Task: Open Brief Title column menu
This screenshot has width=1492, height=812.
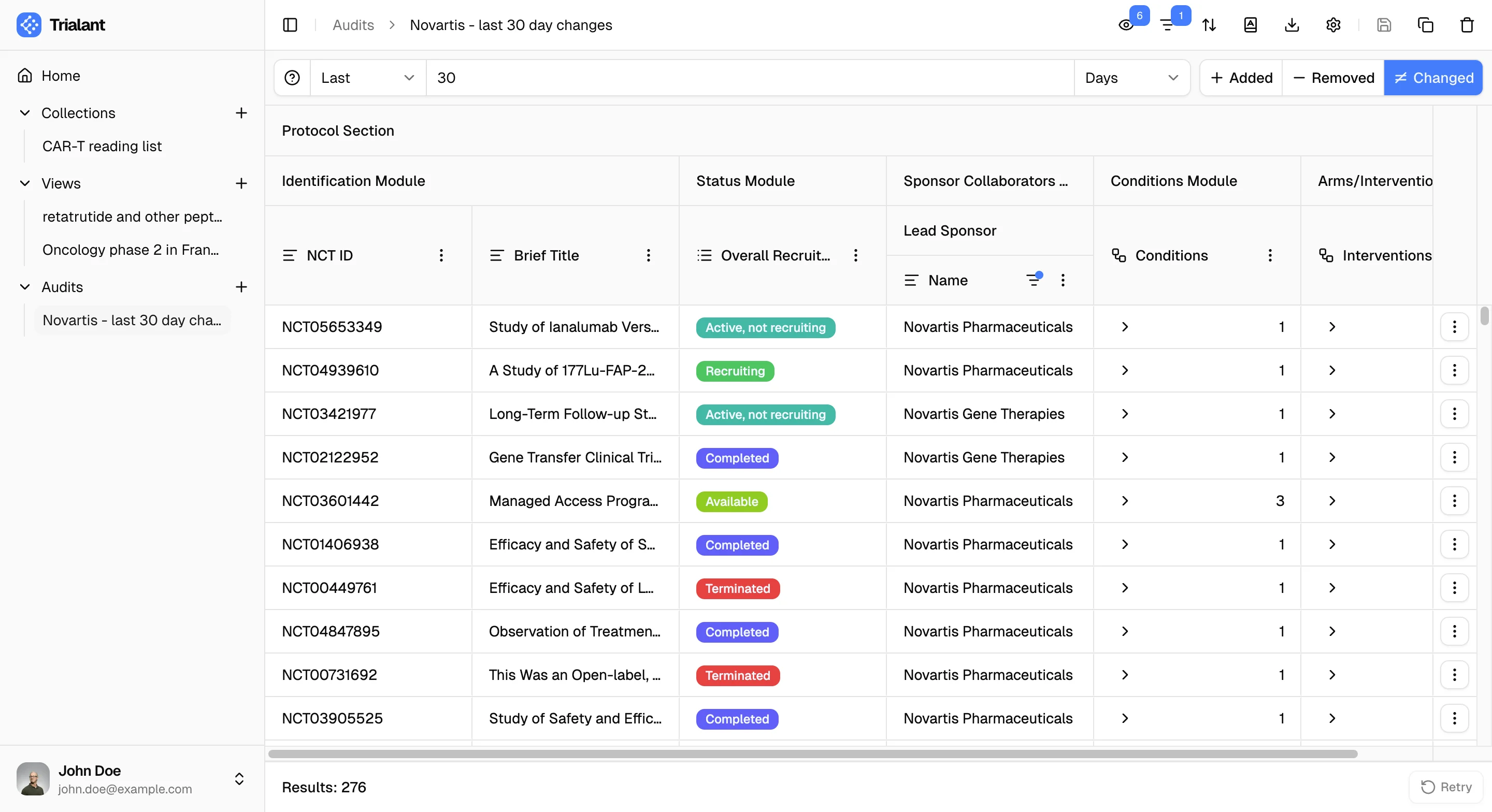Action: click(648, 255)
